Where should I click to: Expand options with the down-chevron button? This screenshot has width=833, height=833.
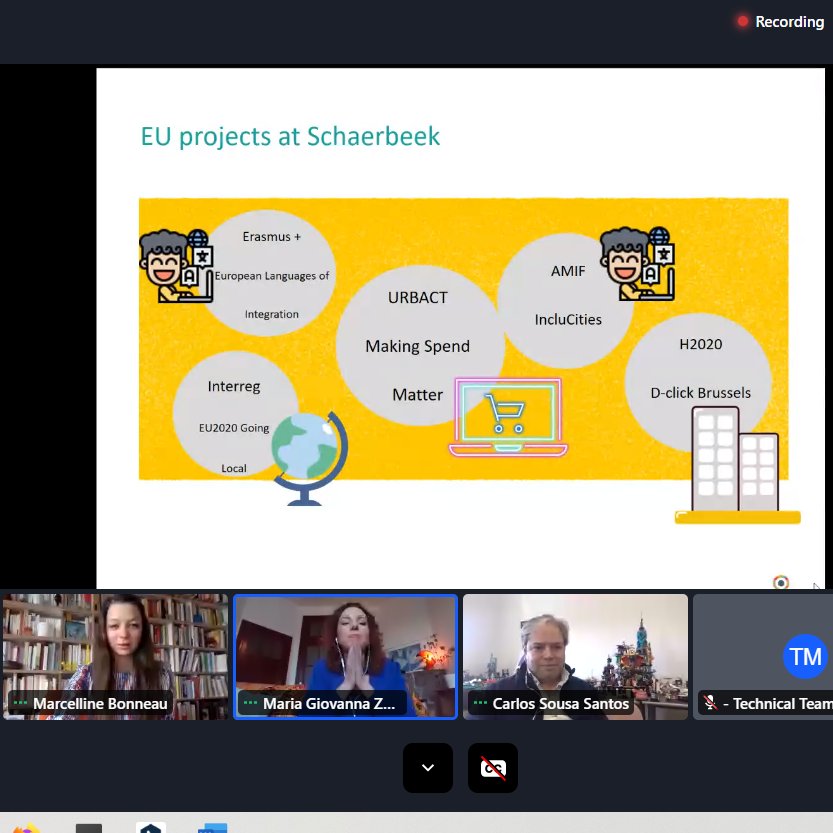coord(428,768)
